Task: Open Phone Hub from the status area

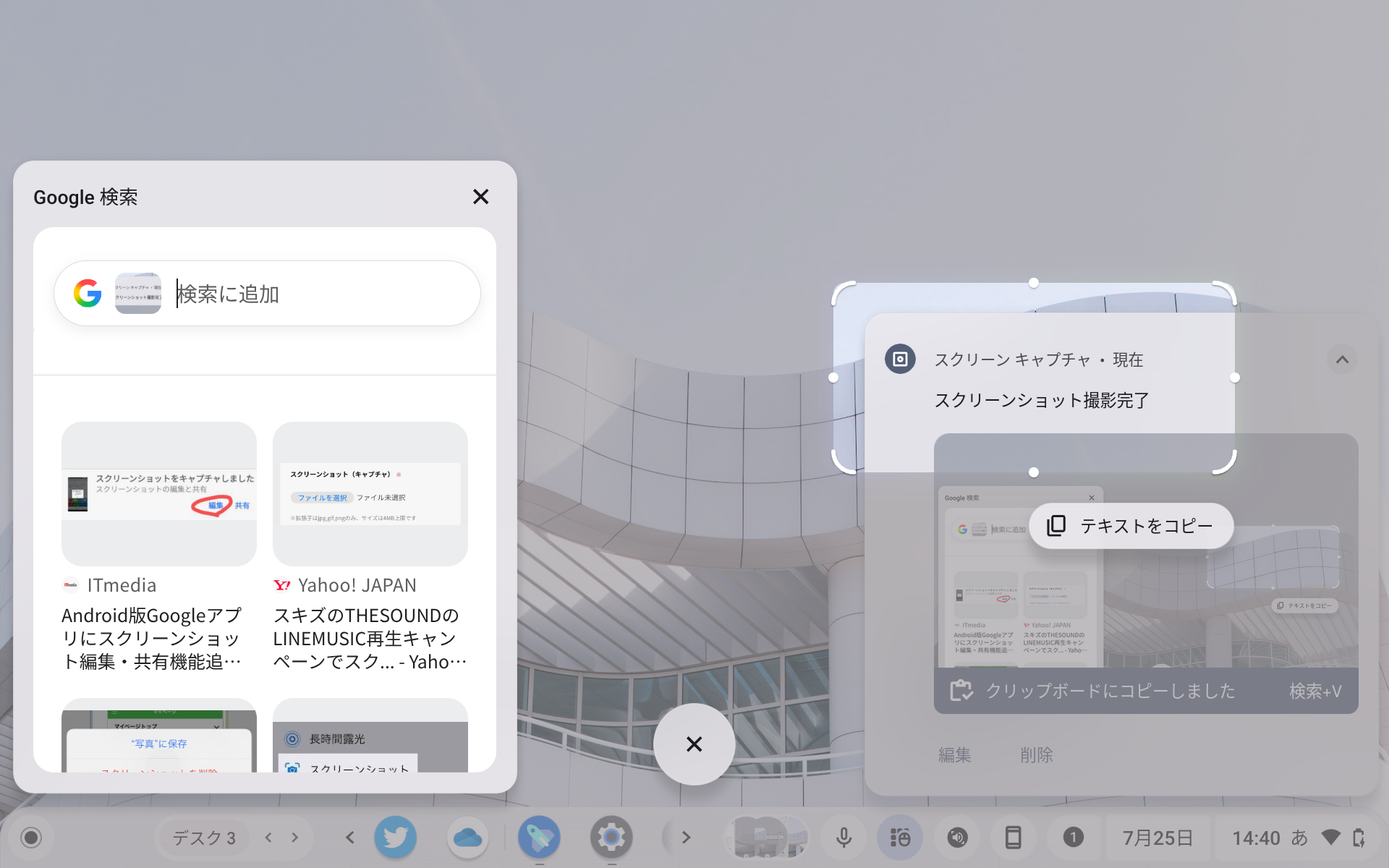Action: tap(1014, 837)
